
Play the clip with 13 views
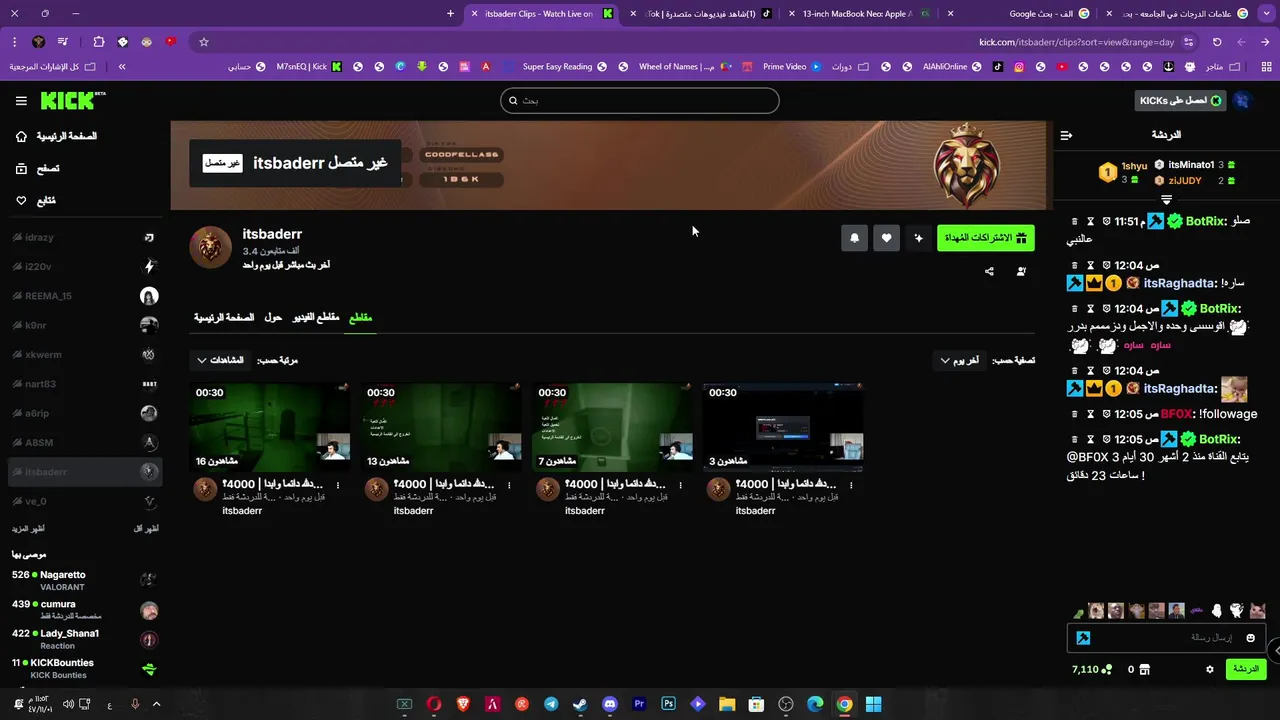[441, 427]
